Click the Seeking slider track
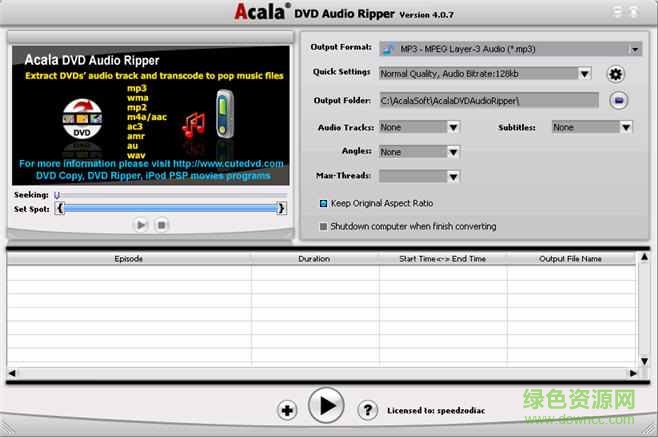Screen dimensions: 658x438 point(170,195)
